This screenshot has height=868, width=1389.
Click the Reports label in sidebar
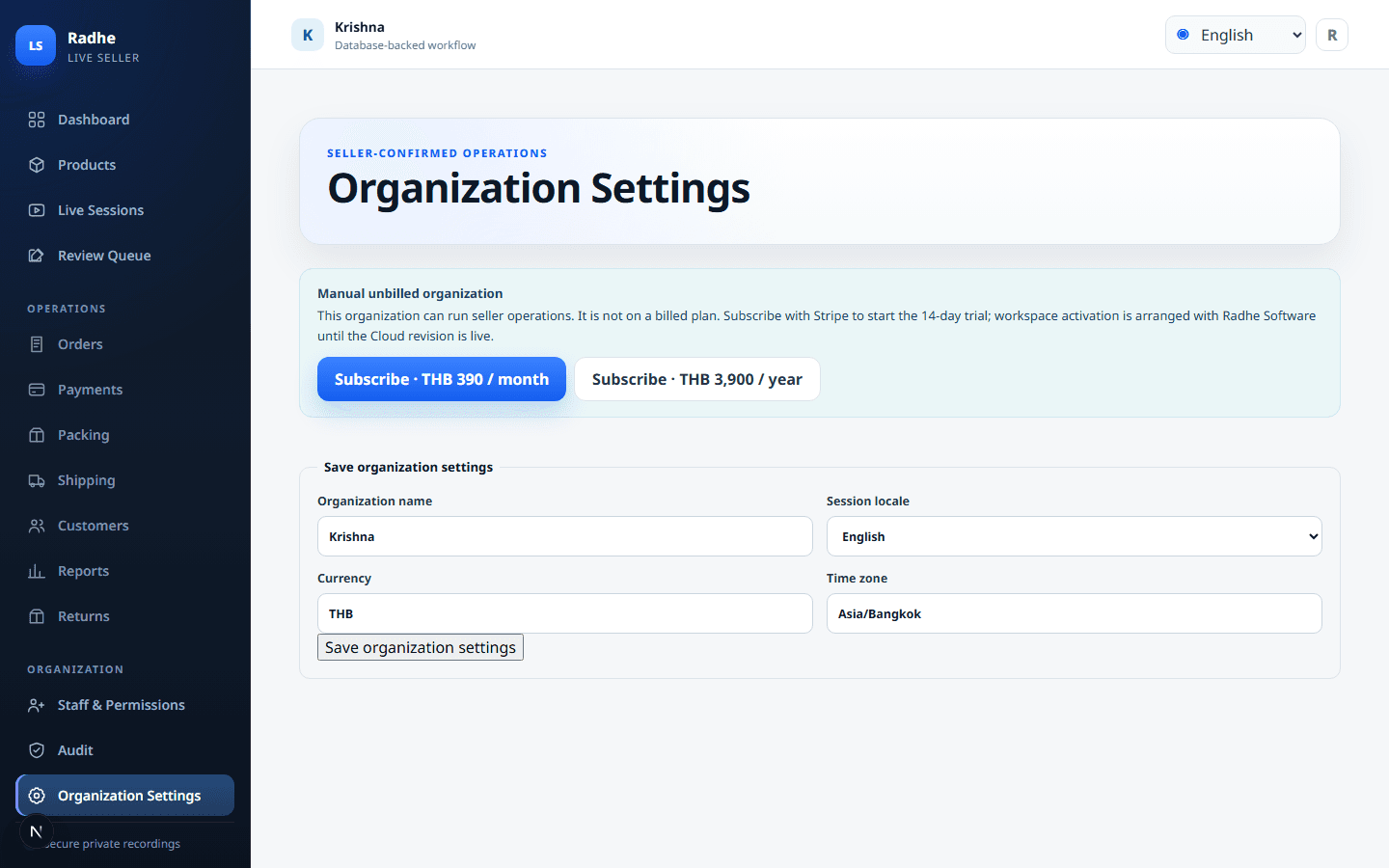(x=83, y=571)
